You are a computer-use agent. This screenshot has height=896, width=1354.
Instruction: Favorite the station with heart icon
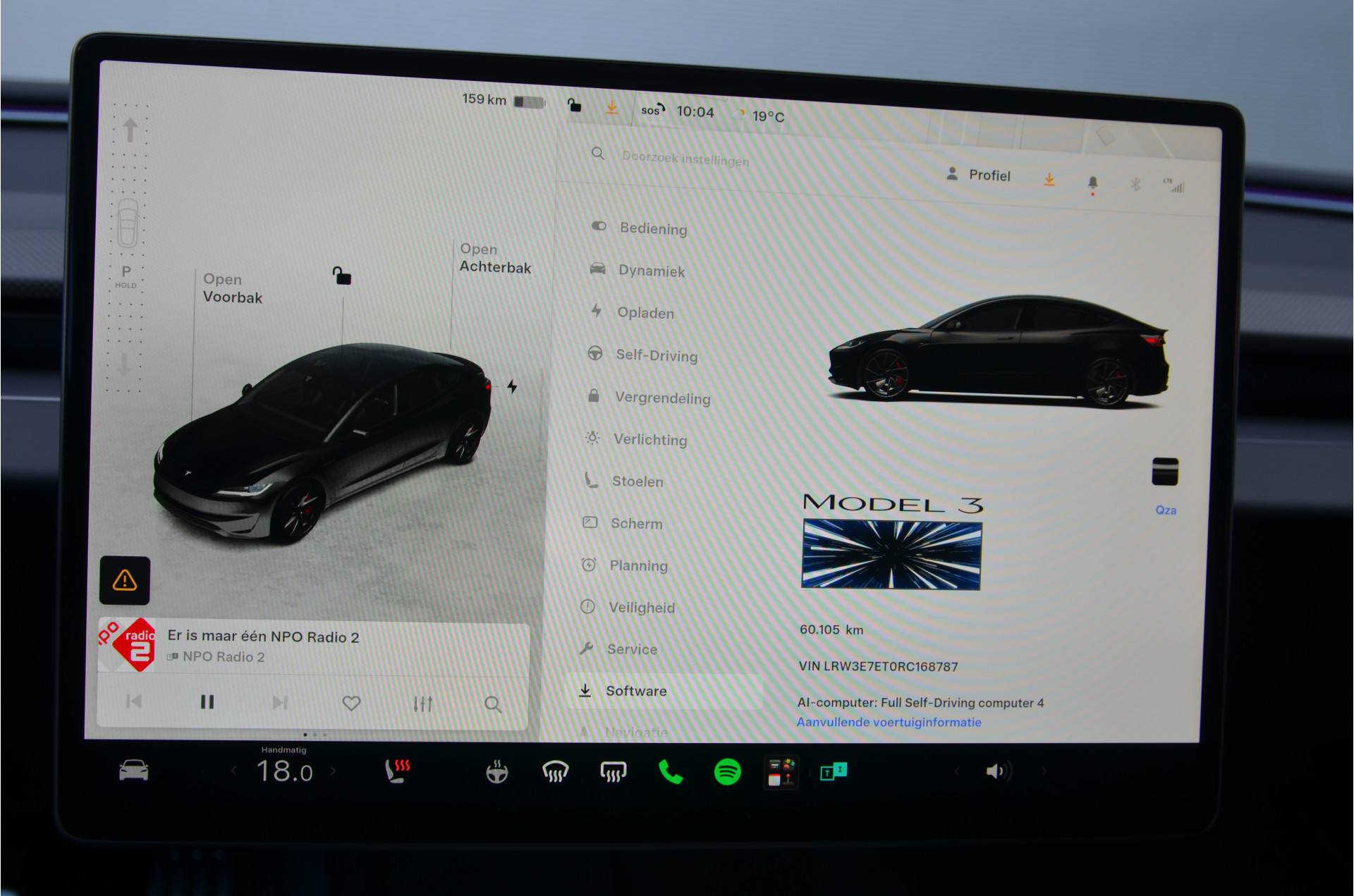(351, 703)
